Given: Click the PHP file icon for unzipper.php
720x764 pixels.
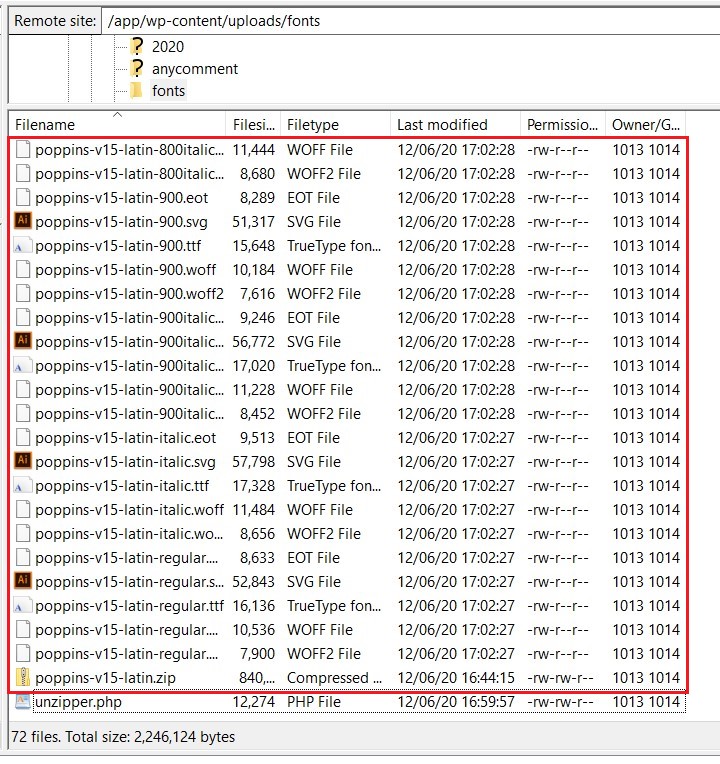Looking at the screenshot, I should click(23, 702).
